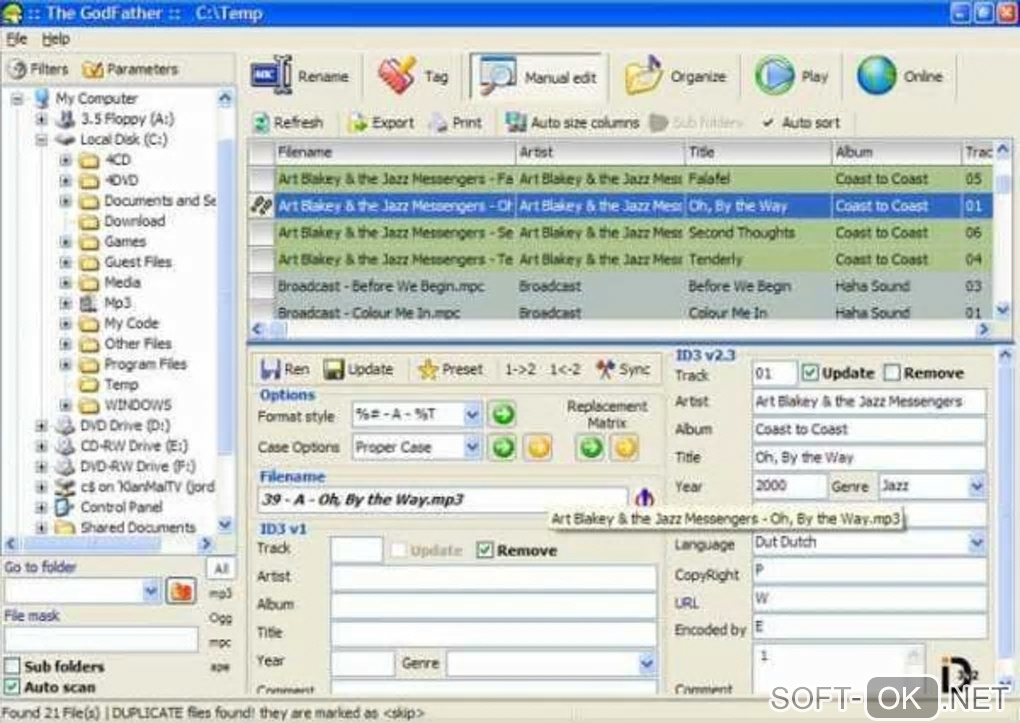The height and width of the screenshot is (723, 1020).
Task: Apply format style green arrow
Action: [x=502, y=414]
